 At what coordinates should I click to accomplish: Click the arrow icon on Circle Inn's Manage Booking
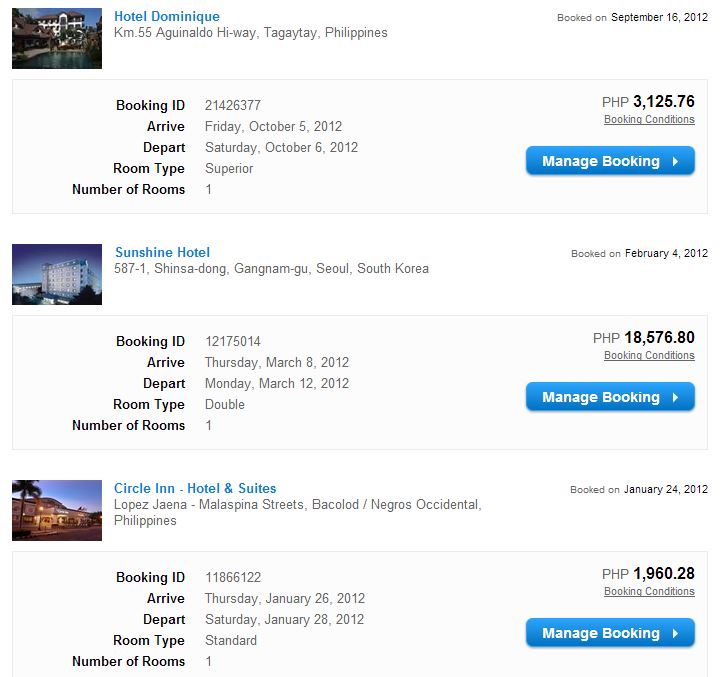coord(676,633)
